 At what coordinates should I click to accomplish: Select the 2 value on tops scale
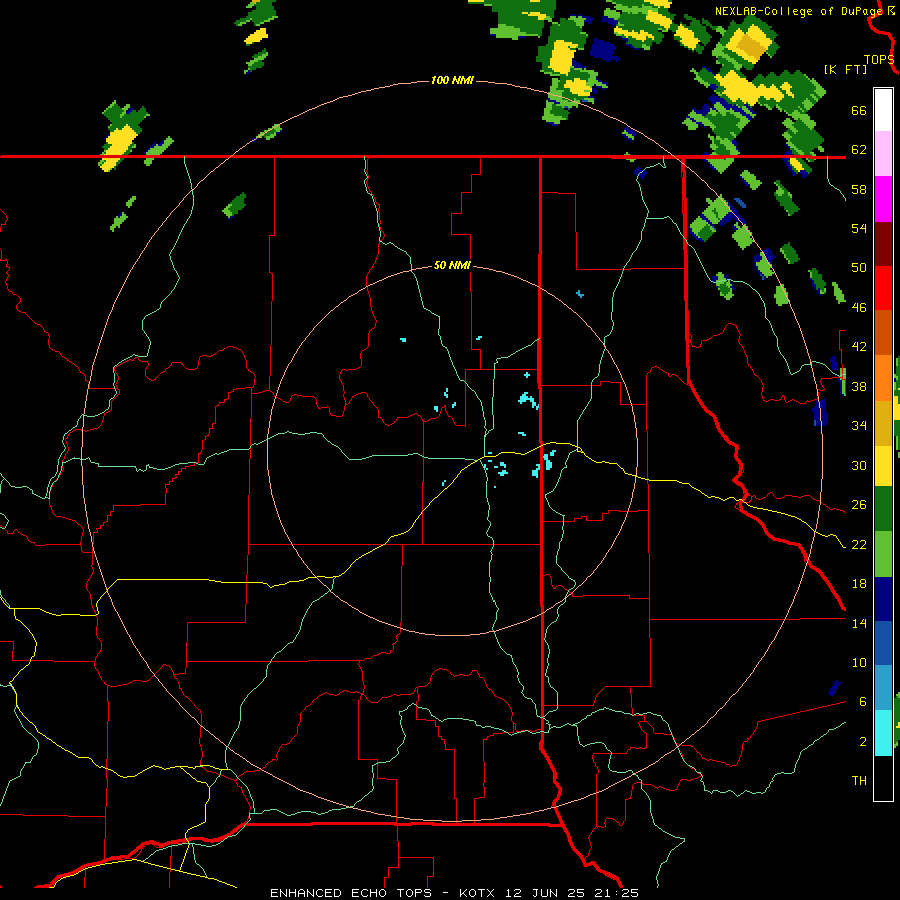pyautogui.click(x=862, y=742)
